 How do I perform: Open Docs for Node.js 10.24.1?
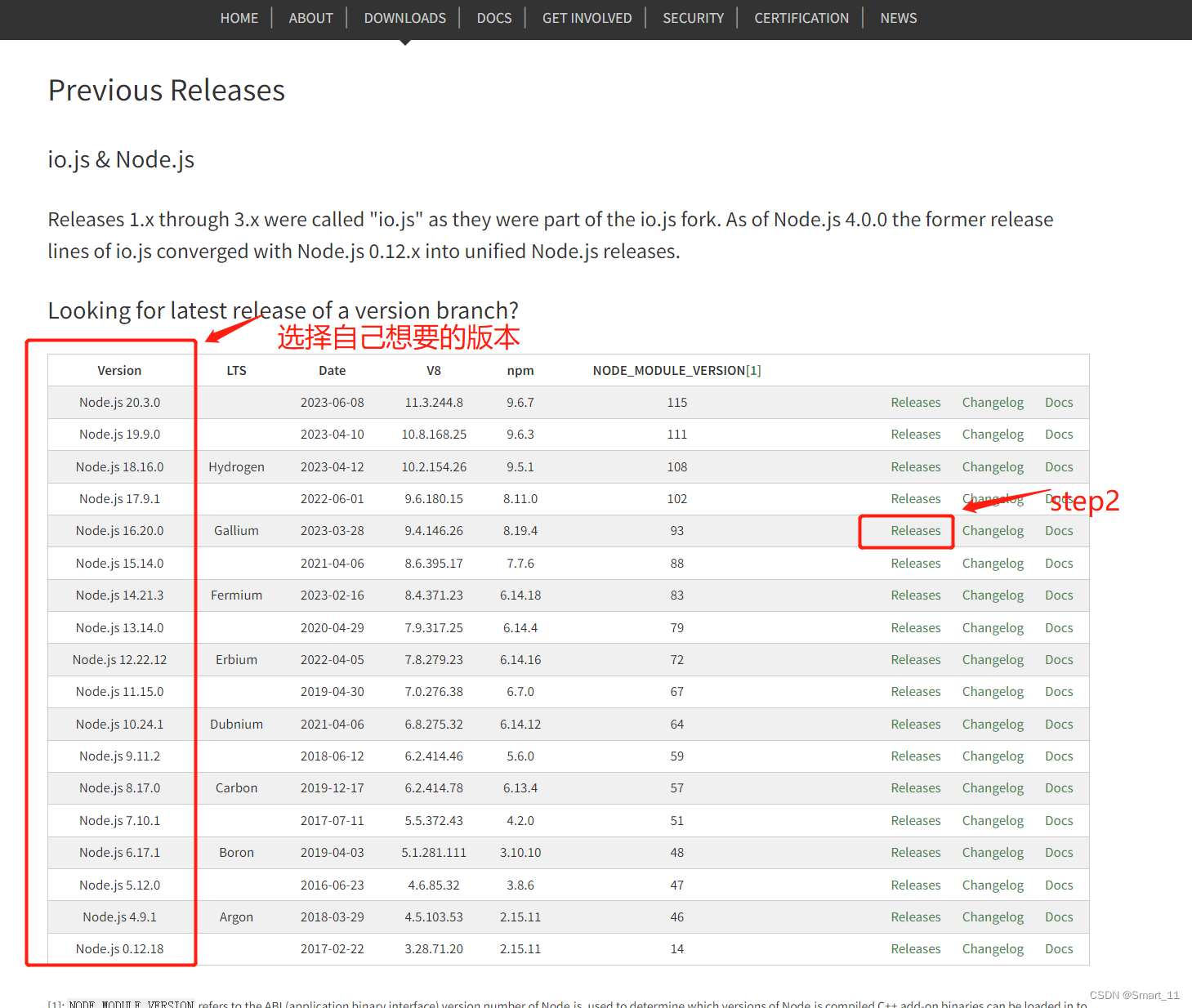click(x=1058, y=724)
